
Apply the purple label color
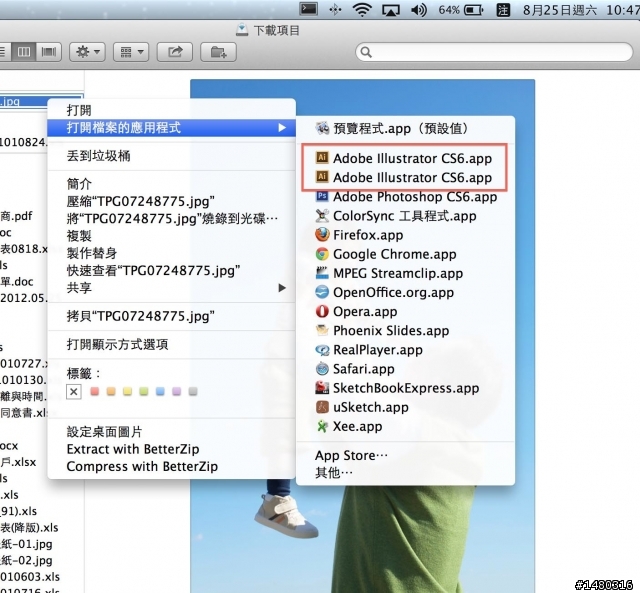point(176,392)
